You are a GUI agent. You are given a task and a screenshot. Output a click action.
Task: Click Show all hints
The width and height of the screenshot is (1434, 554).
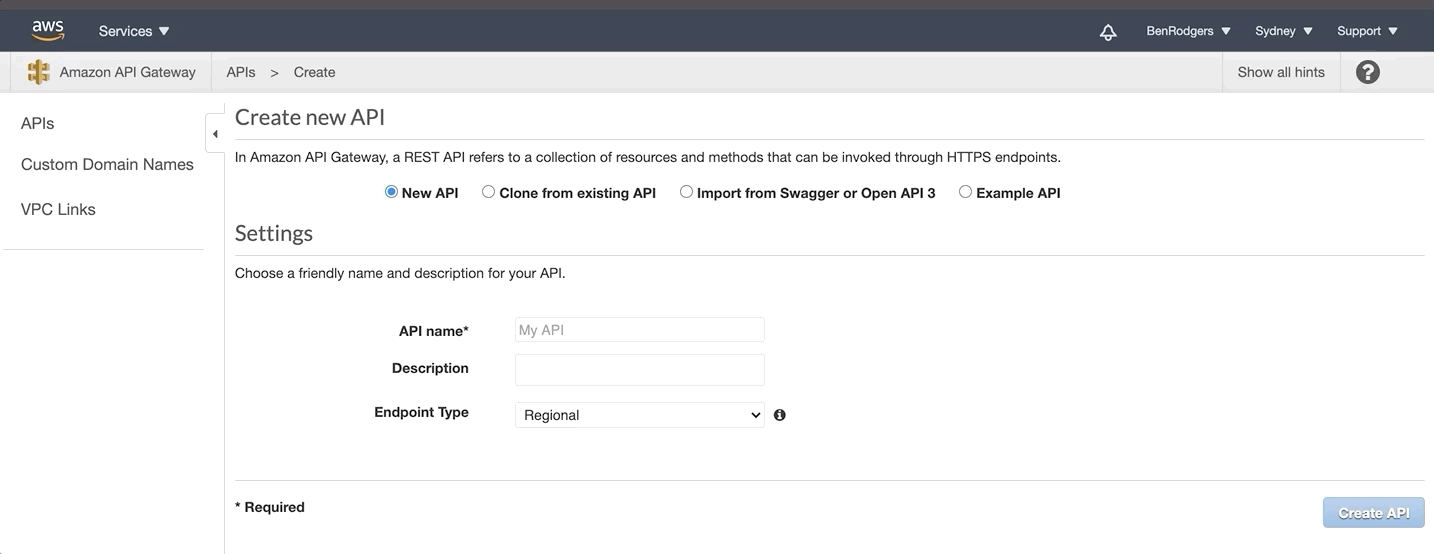1281,72
